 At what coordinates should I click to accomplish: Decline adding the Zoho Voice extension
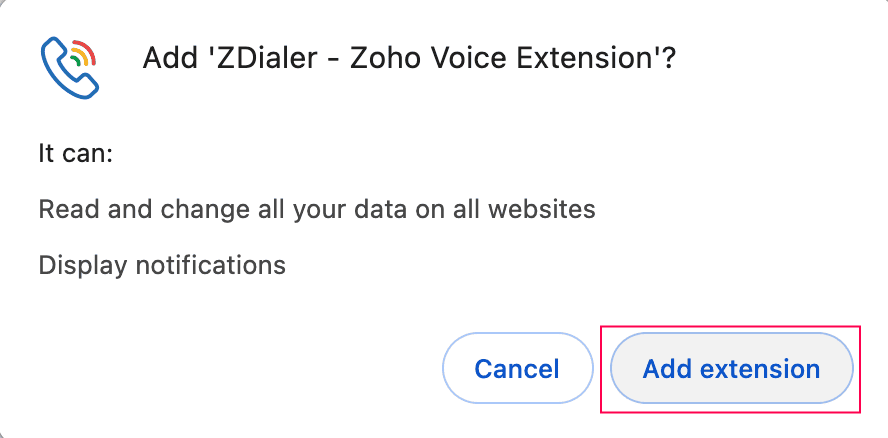coord(516,369)
